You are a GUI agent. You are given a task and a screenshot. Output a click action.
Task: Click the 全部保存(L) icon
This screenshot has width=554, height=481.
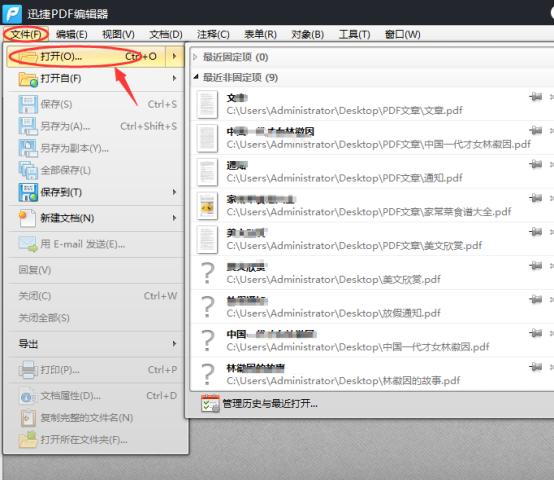click(x=28, y=170)
